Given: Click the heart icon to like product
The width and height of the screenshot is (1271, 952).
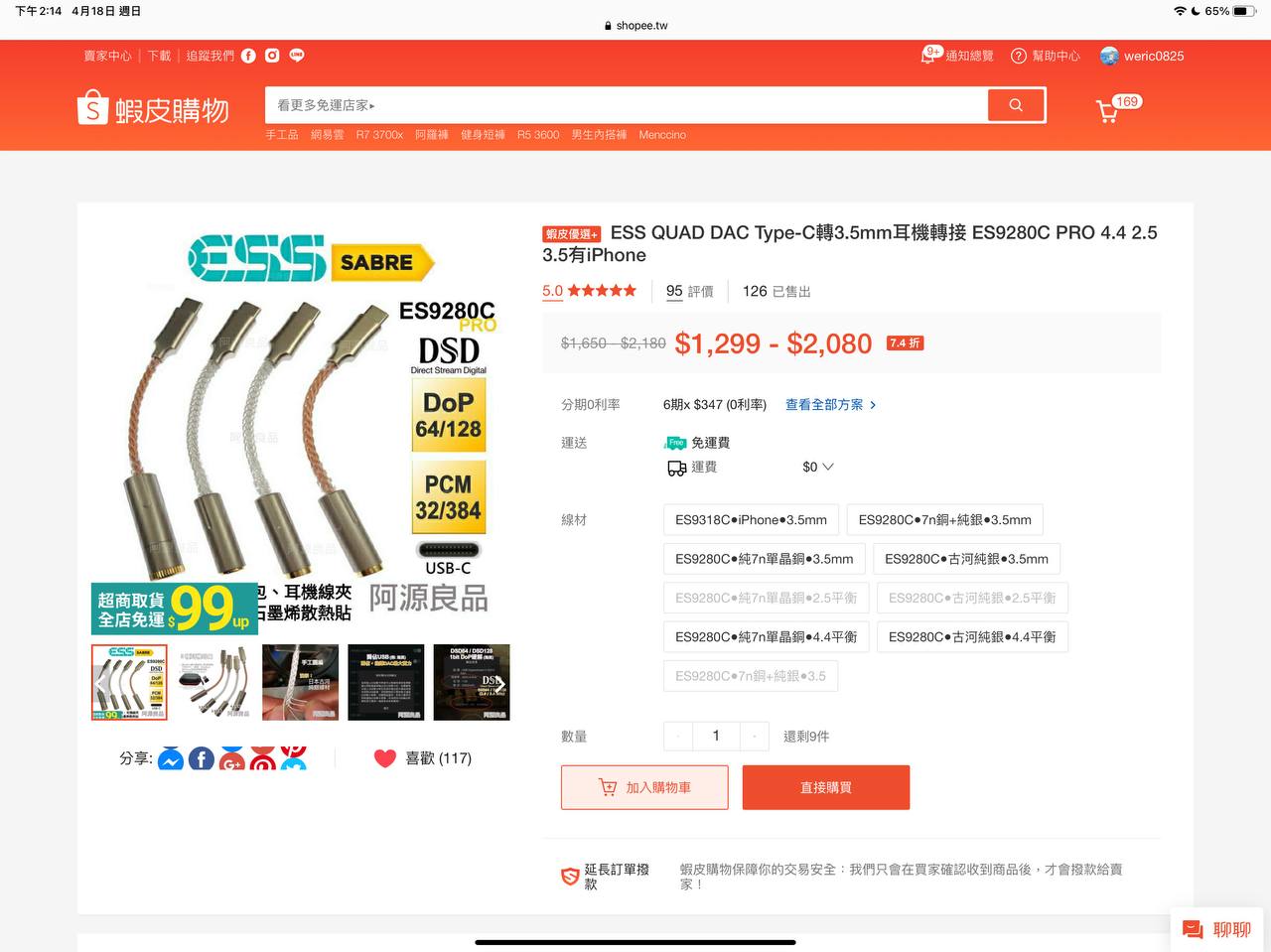Looking at the screenshot, I should (x=385, y=758).
